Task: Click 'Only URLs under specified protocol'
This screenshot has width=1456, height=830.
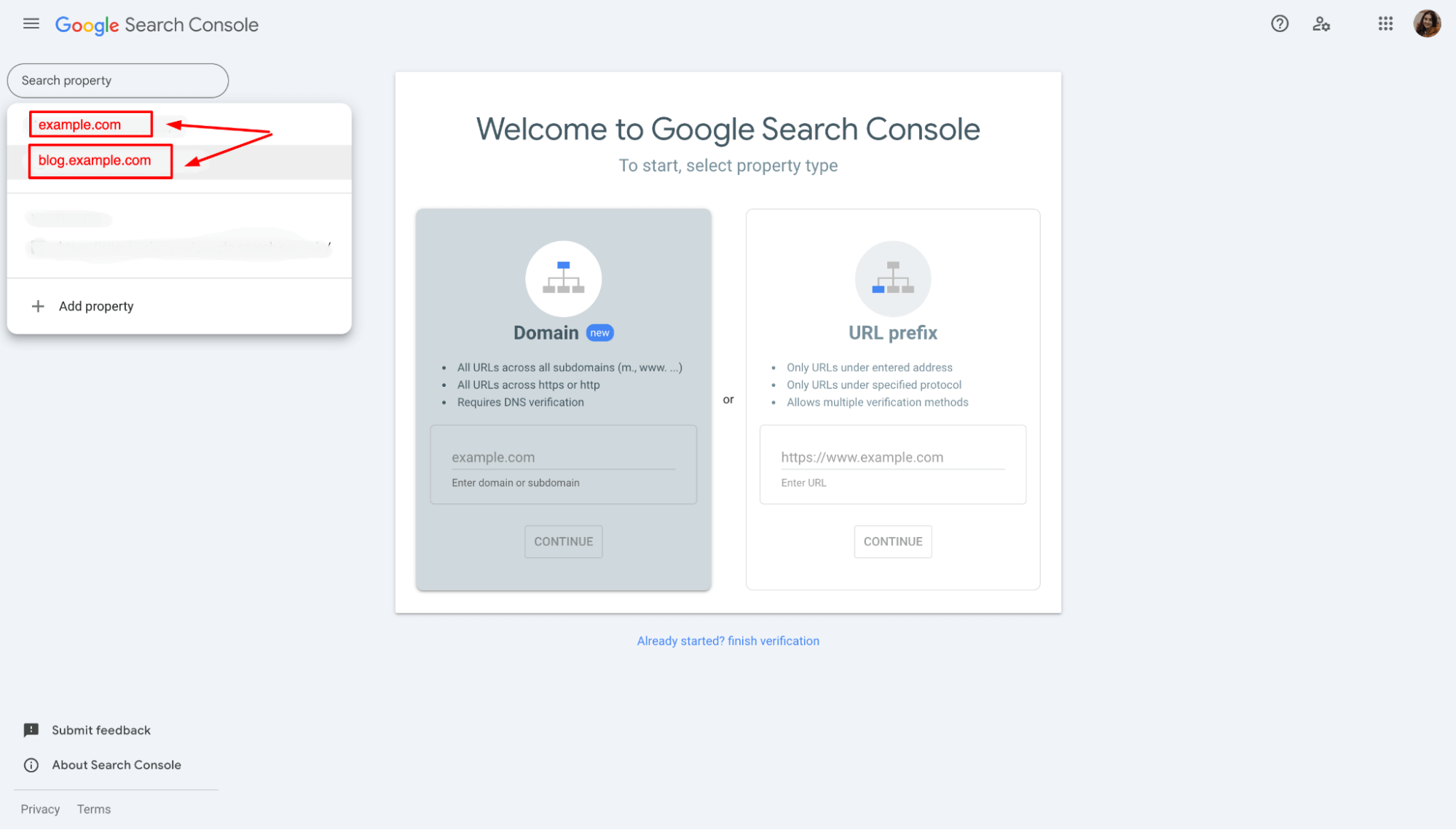Action: 873,385
